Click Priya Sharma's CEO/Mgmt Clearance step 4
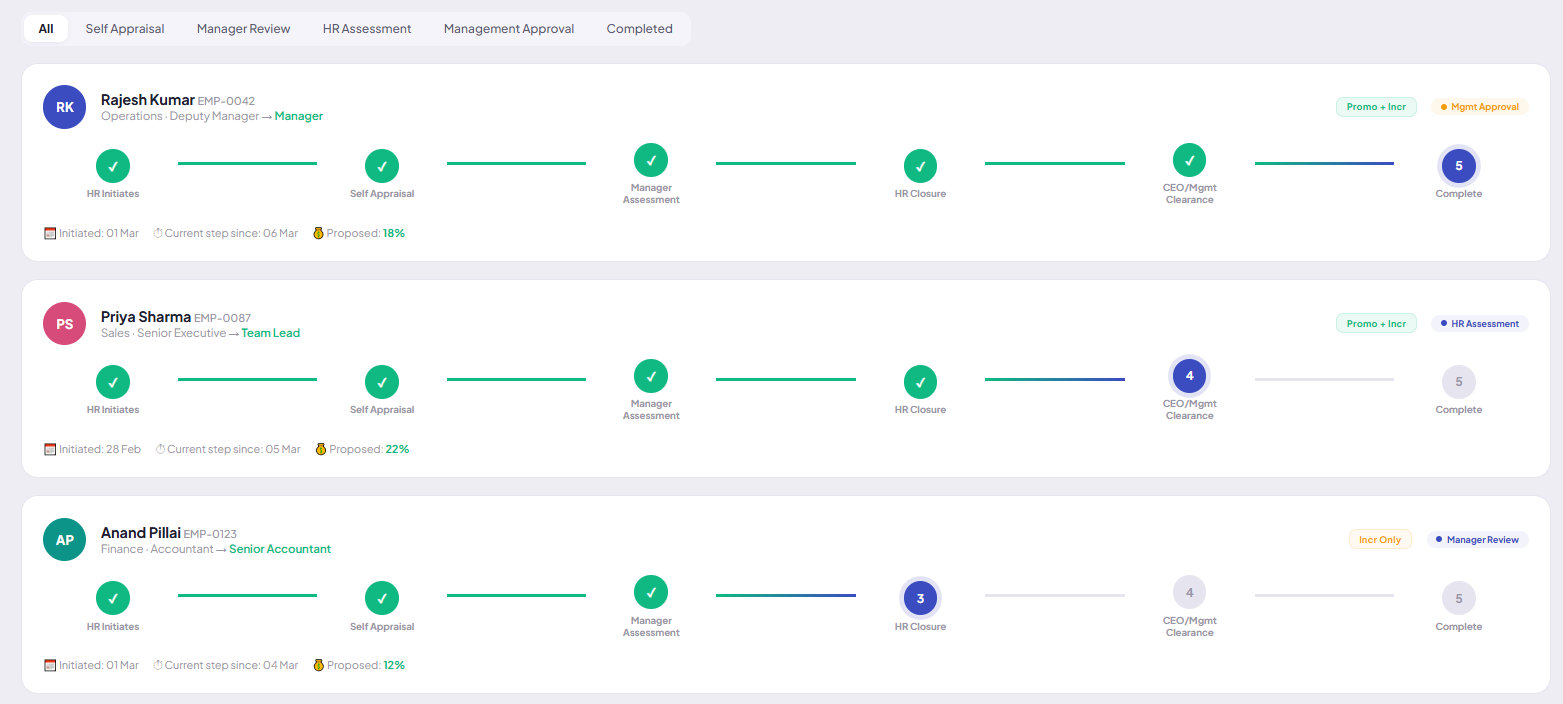This screenshot has width=1563, height=704. [1189, 376]
